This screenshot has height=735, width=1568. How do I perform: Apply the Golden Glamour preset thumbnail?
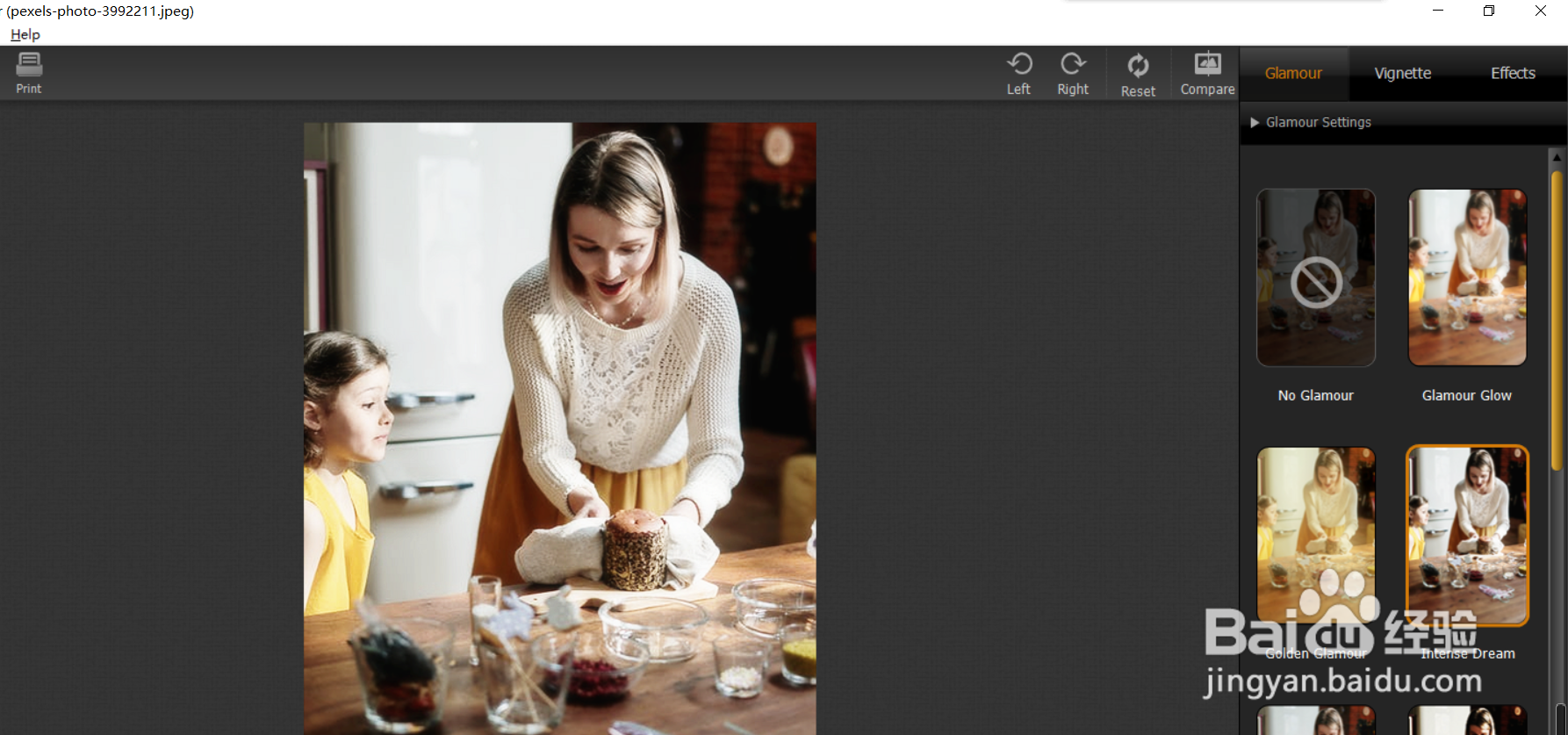[x=1315, y=536]
